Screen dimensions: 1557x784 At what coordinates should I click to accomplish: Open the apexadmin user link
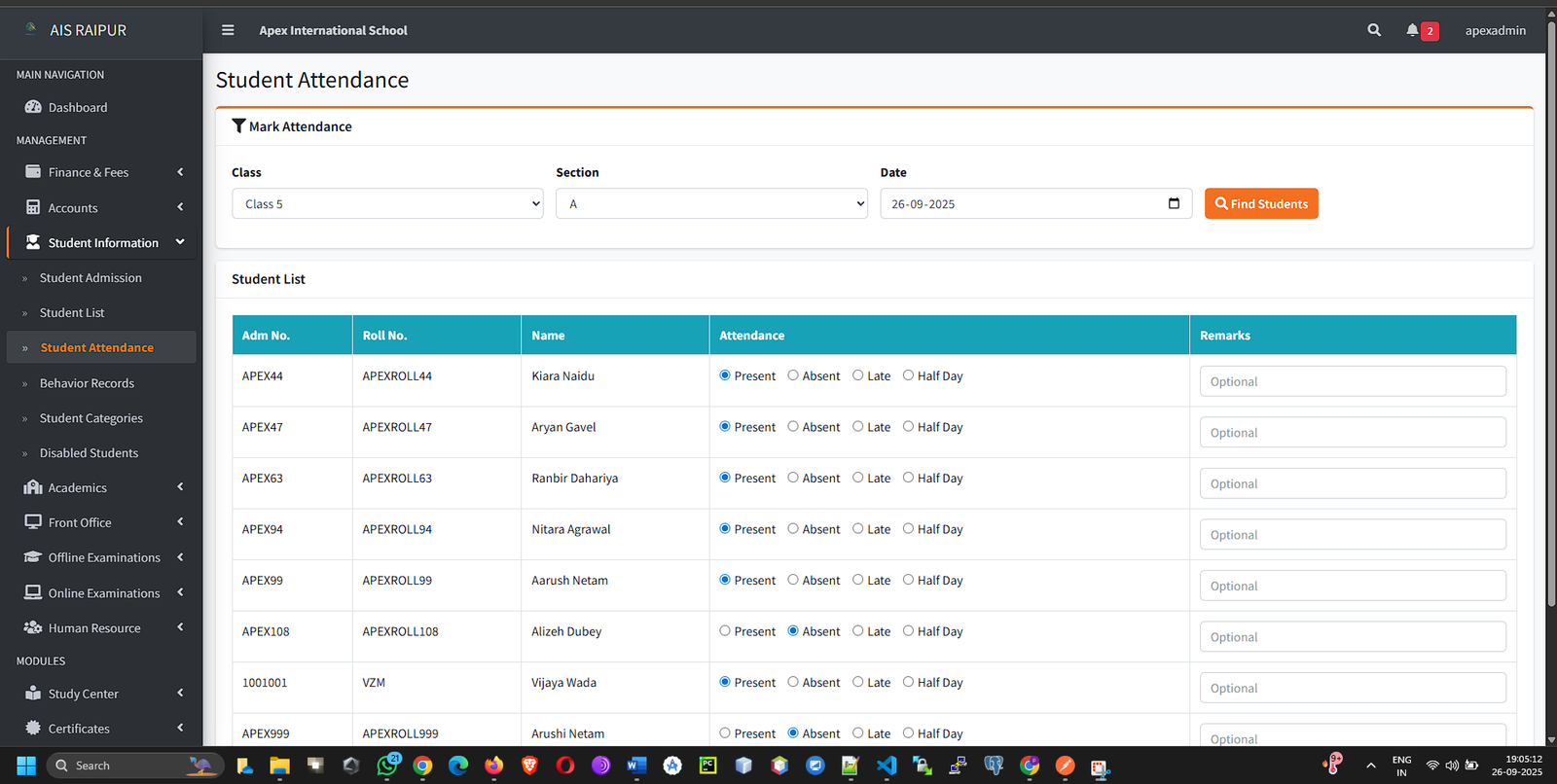click(x=1495, y=30)
